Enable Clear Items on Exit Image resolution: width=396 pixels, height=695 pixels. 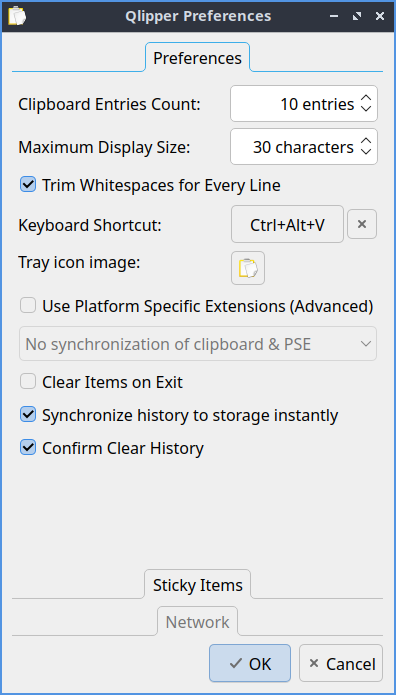tap(28, 382)
